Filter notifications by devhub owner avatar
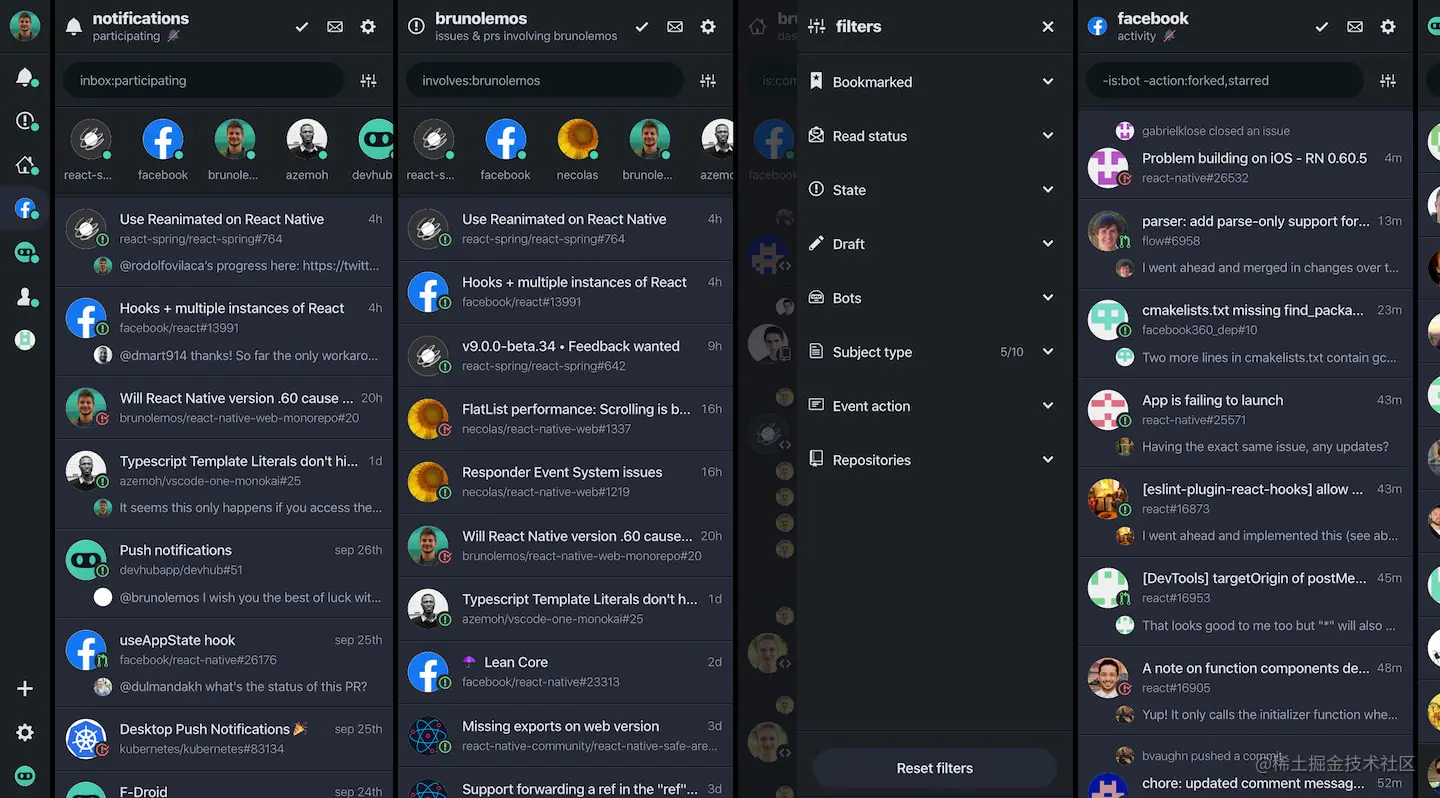The height and width of the screenshot is (798, 1440). pos(376,140)
